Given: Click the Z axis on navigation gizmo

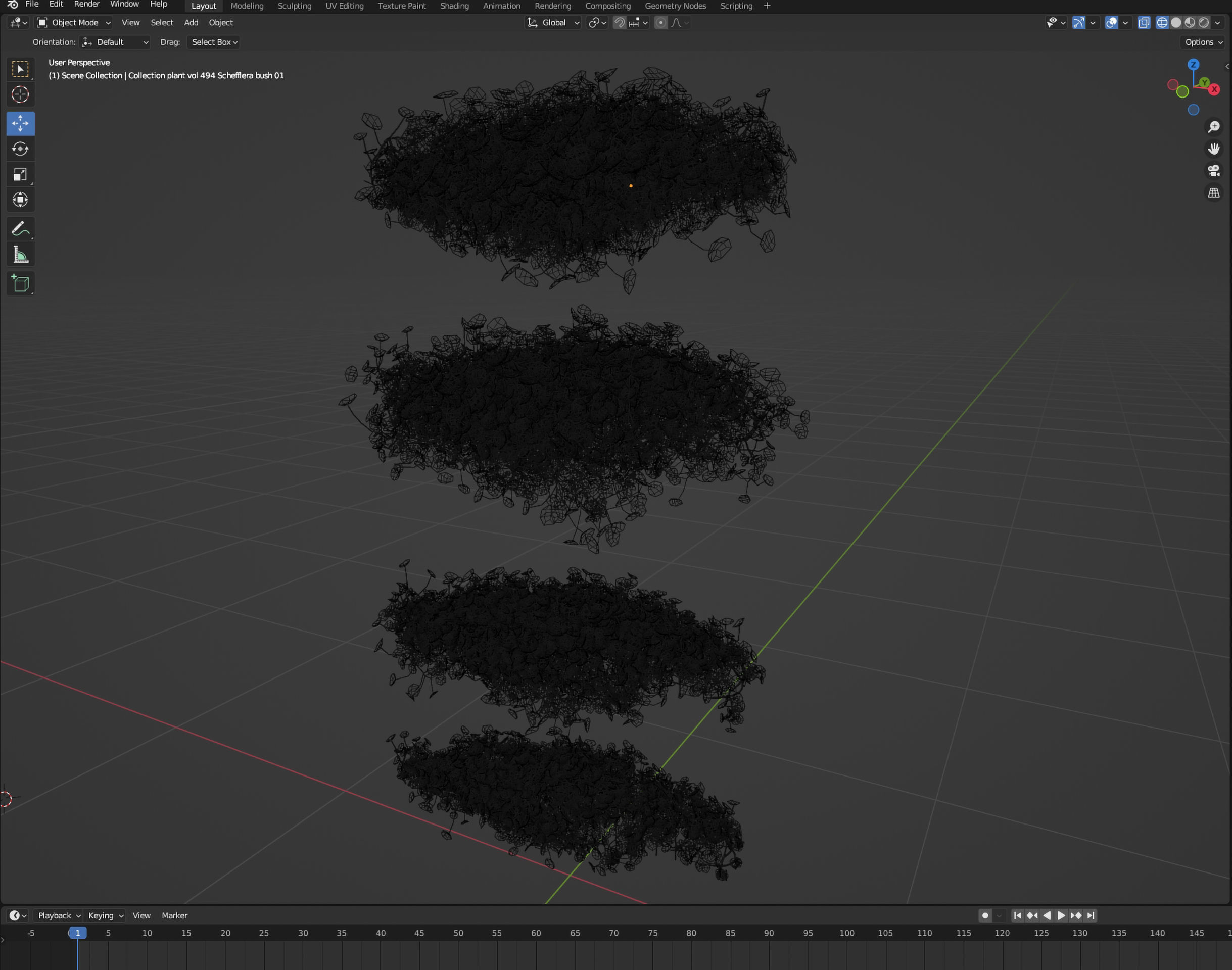Looking at the screenshot, I should click(x=1194, y=65).
